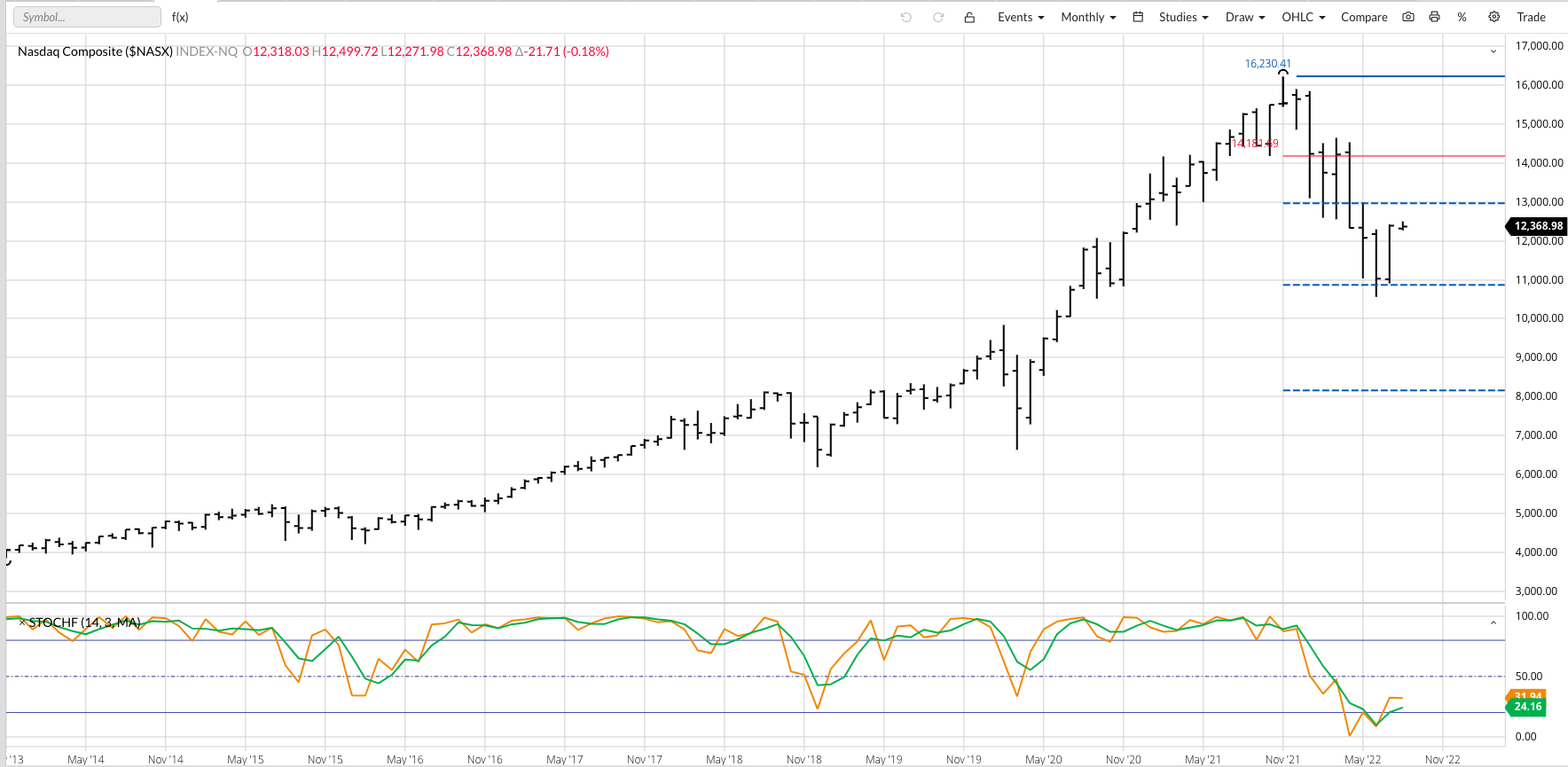This screenshot has height=767, width=1568.
Task: Click the May '14 date axis label
Action: coord(86,760)
